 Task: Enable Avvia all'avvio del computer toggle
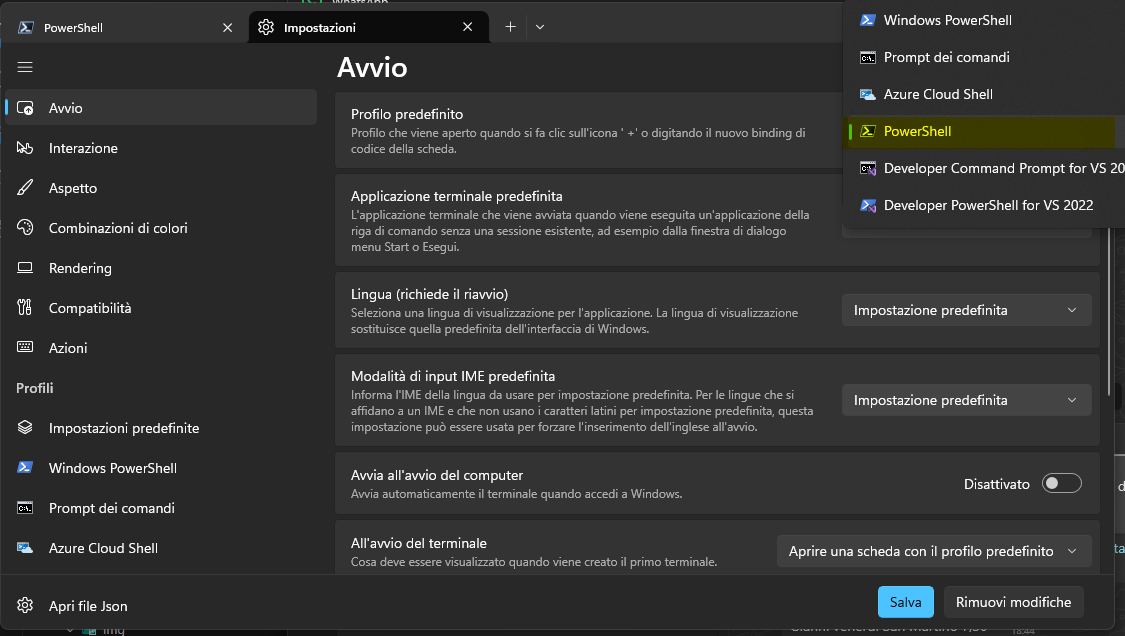click(1061, 484)
